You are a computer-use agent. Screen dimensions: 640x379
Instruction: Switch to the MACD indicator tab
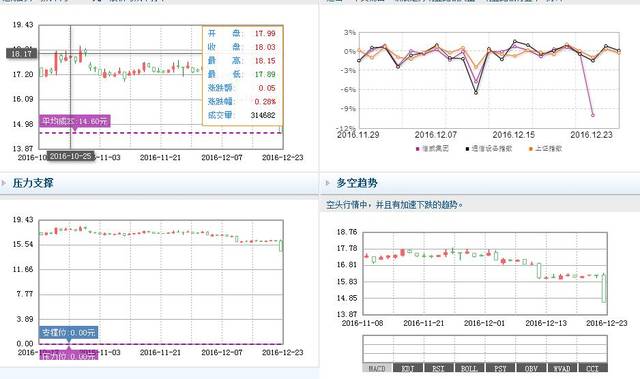click(x=377, y=368)
